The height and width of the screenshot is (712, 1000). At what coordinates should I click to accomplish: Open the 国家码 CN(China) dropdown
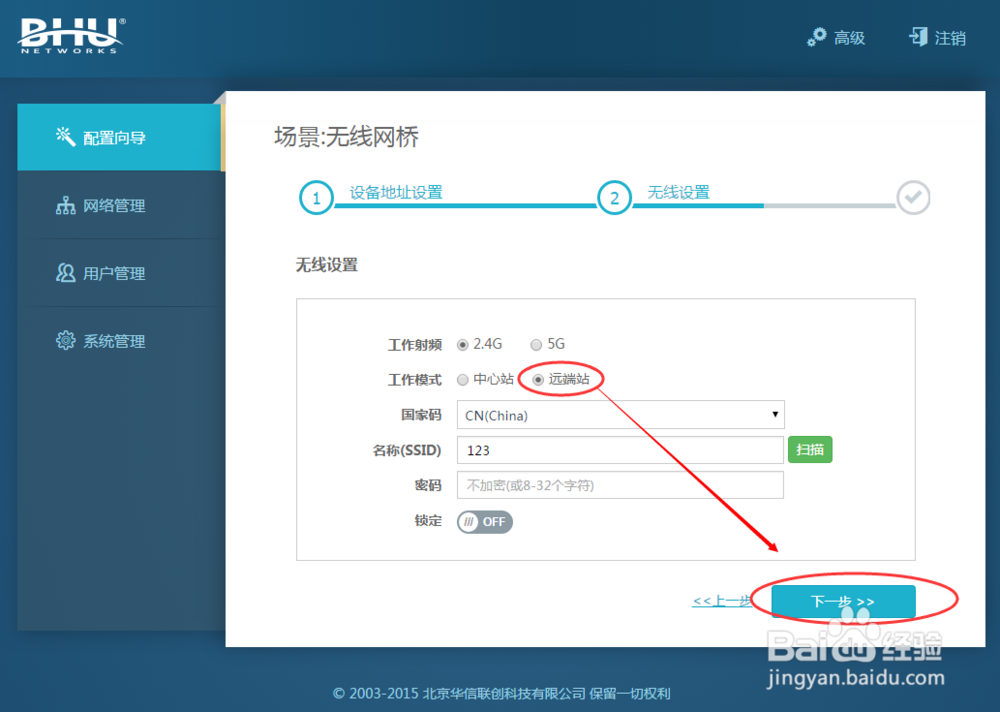621,415
